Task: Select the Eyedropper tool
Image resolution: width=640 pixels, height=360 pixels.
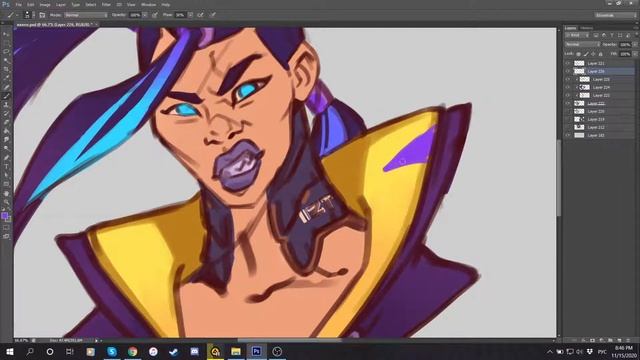Action: click(x=6, y=78)
